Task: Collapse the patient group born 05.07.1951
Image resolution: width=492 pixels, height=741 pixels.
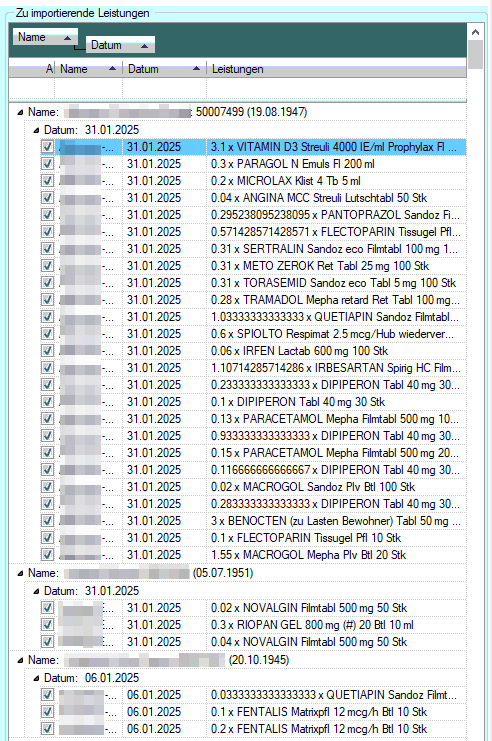Action: 20,573
